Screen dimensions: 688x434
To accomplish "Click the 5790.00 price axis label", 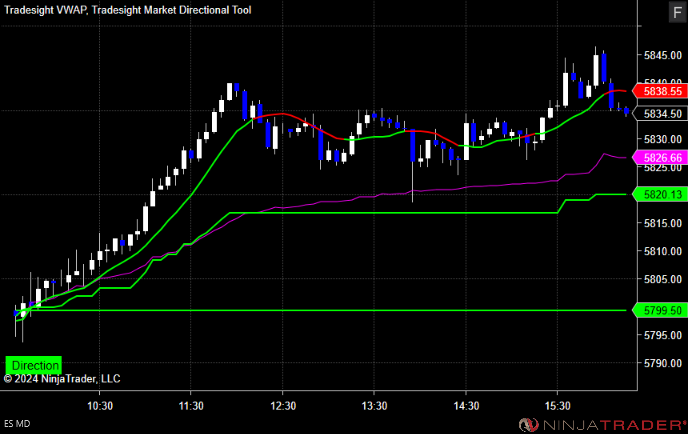I will click(663, 363).
